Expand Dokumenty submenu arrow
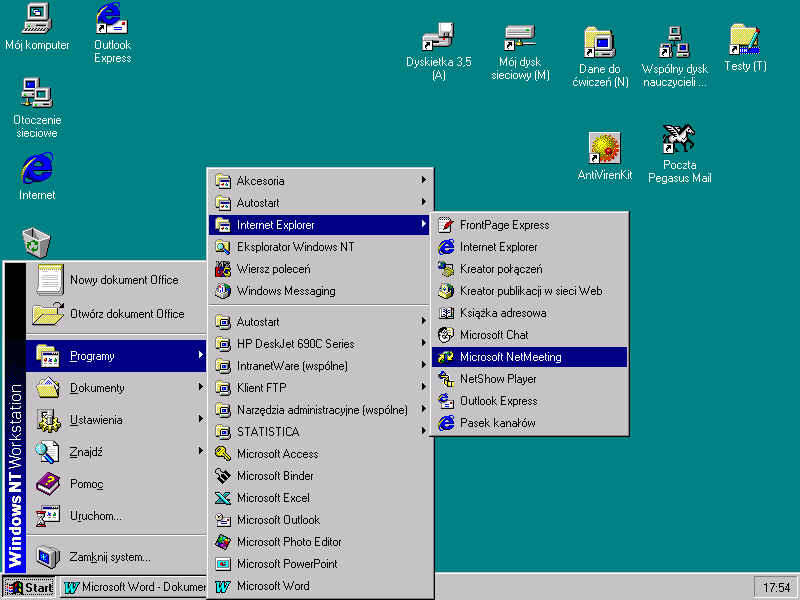Image resolution: width=800 pixels, height=600 pixels. point(201,387)
